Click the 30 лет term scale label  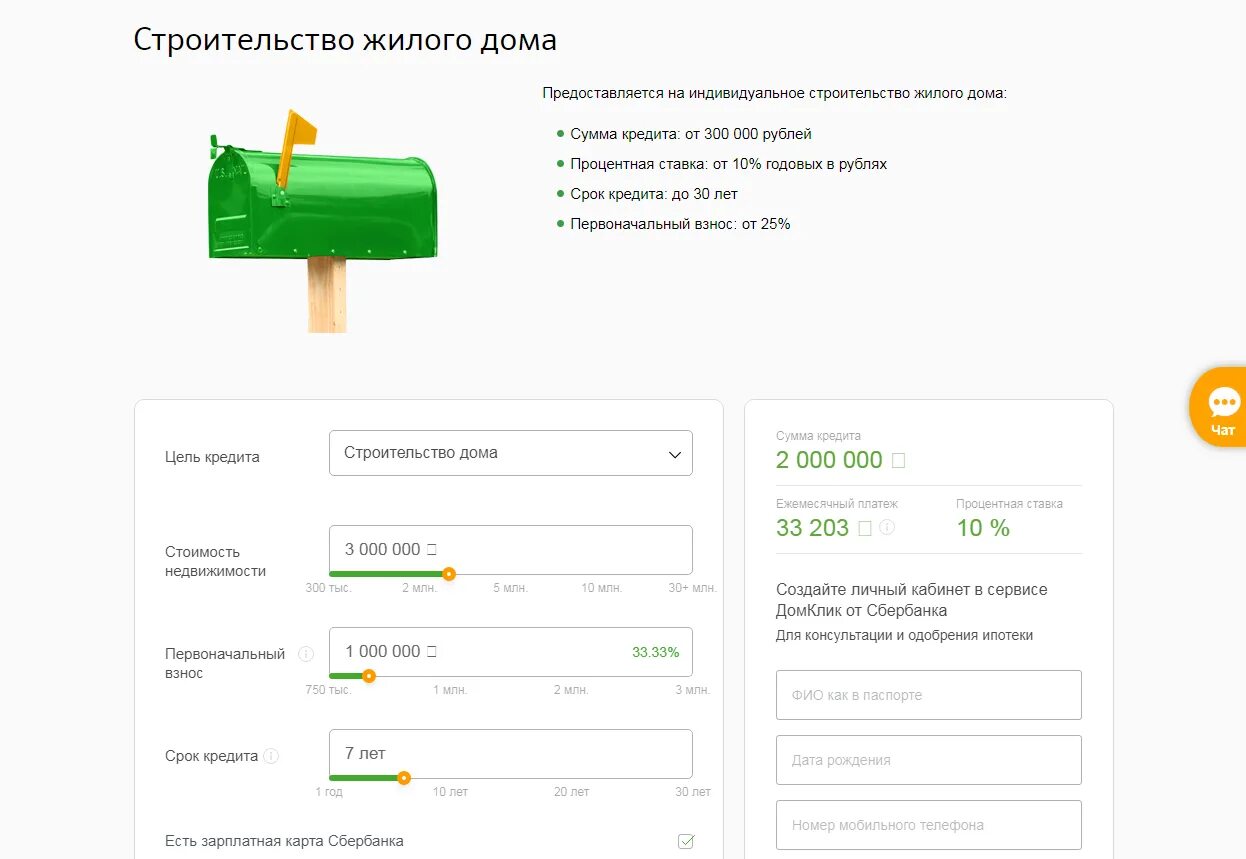pyautogui.click(x=693, y=792)
